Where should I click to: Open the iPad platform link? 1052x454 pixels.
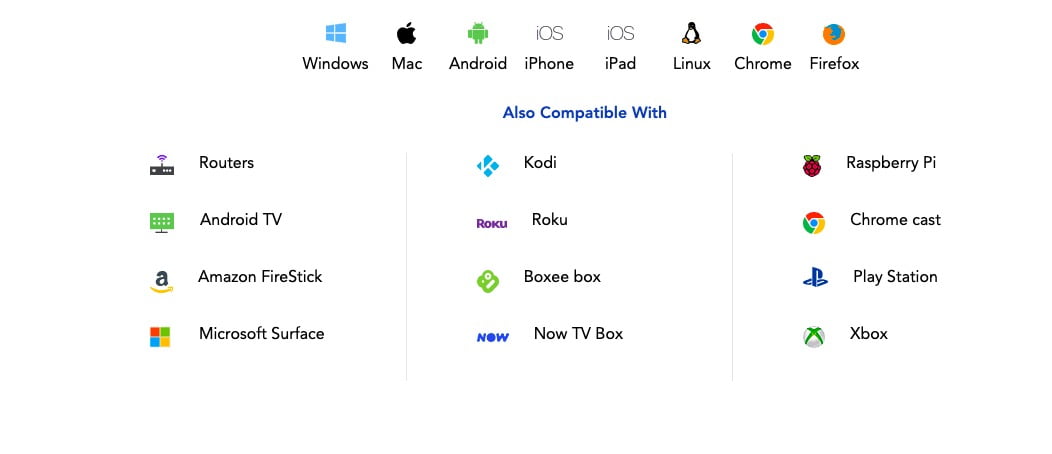coord(620,63)
